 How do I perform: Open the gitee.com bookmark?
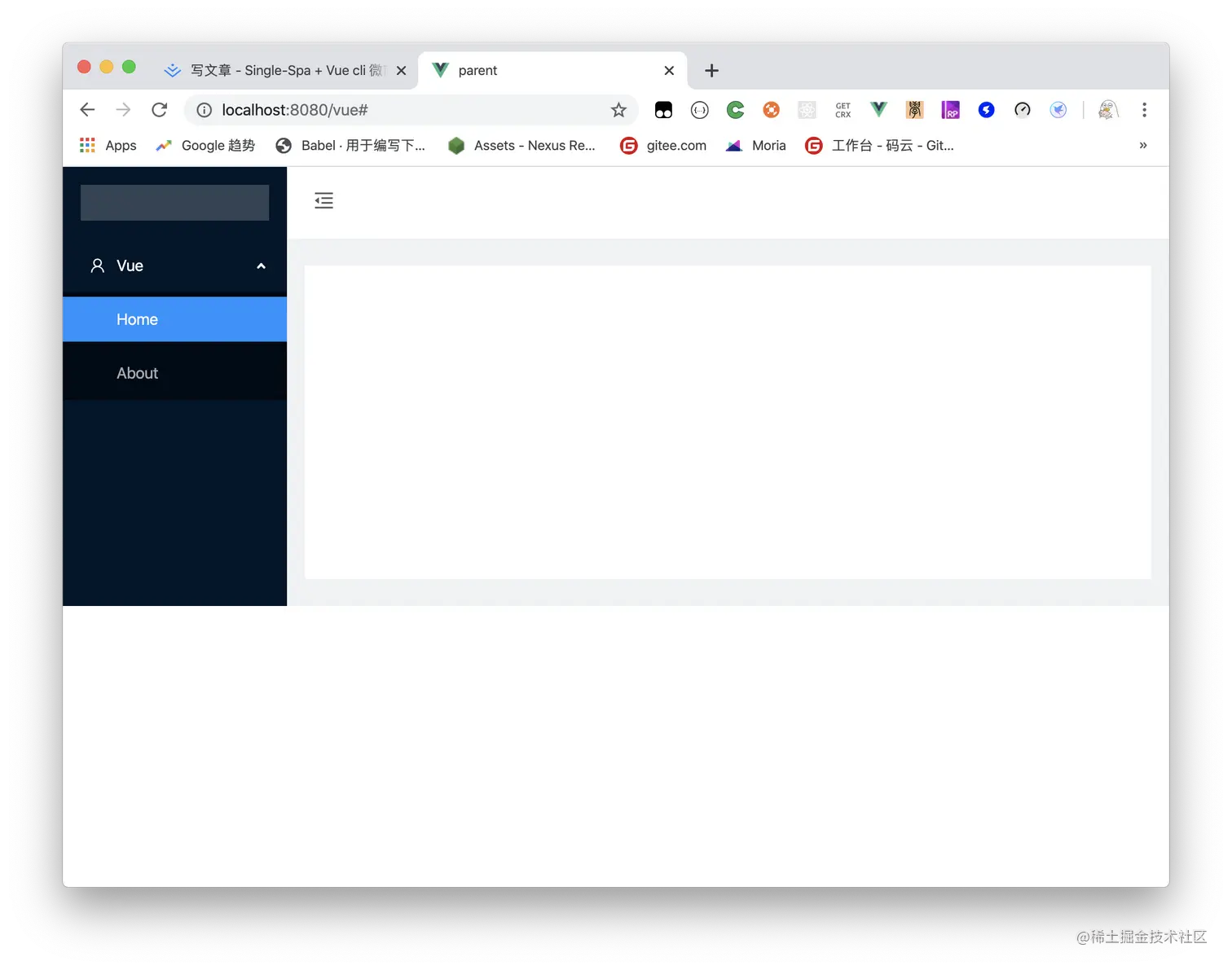(663, 145)
